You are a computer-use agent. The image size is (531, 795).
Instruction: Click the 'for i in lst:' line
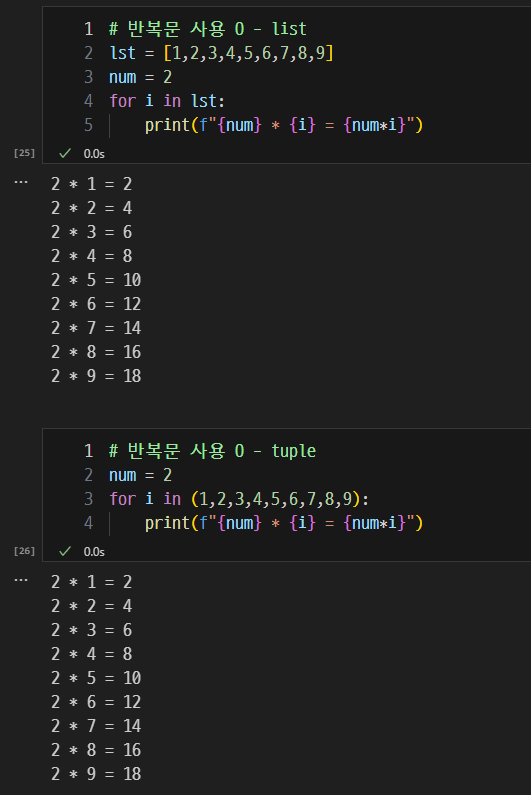point(167,101)
